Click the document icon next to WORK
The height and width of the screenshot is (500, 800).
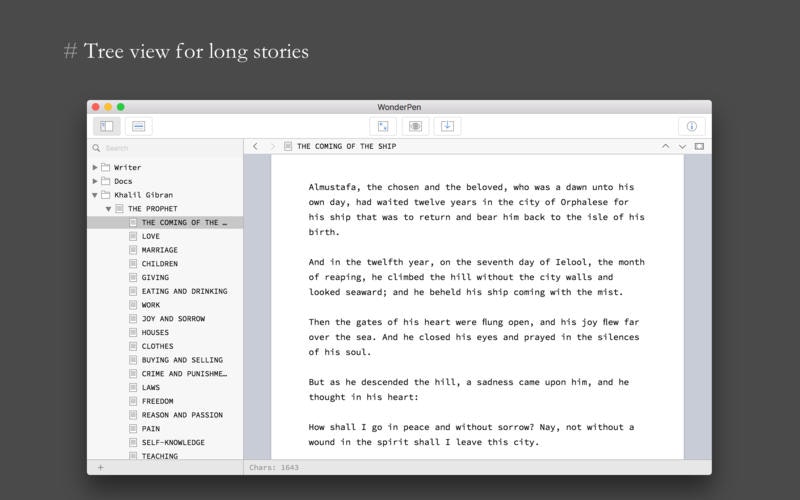[x=133, y=305]
